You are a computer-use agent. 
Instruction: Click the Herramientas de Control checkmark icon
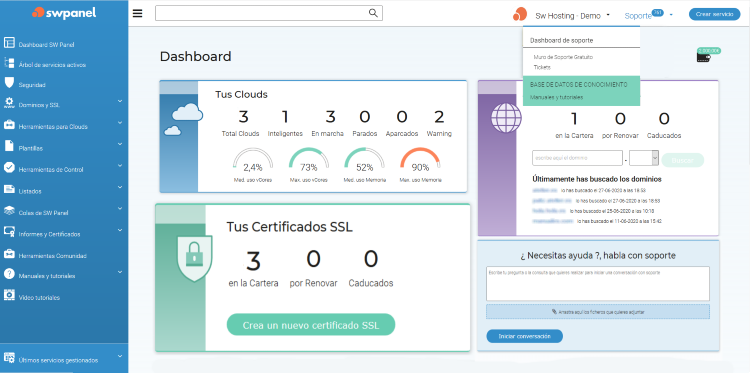[x=9, y=167]
